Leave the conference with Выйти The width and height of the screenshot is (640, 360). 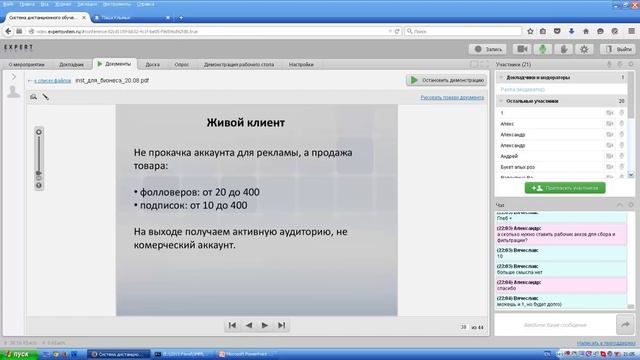(x=618, y=49)
